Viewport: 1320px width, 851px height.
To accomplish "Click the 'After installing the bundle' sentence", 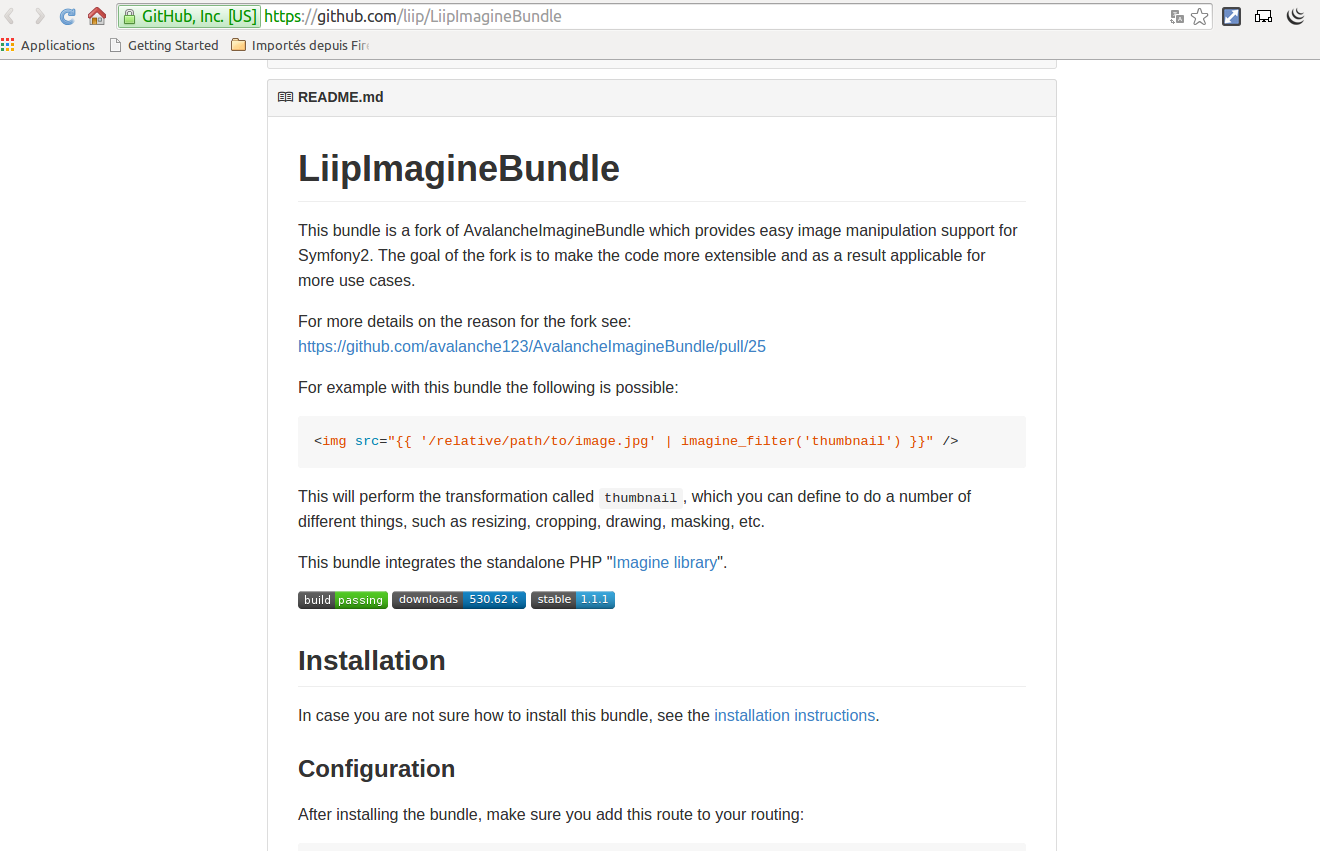I will [551, 814].
